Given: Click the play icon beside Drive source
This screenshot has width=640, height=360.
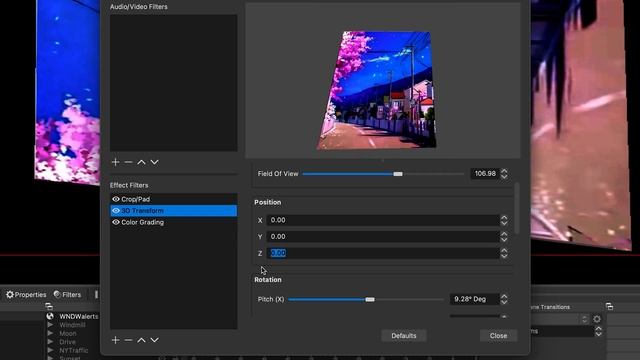Looking at the screenshot, I should (50, 342).
